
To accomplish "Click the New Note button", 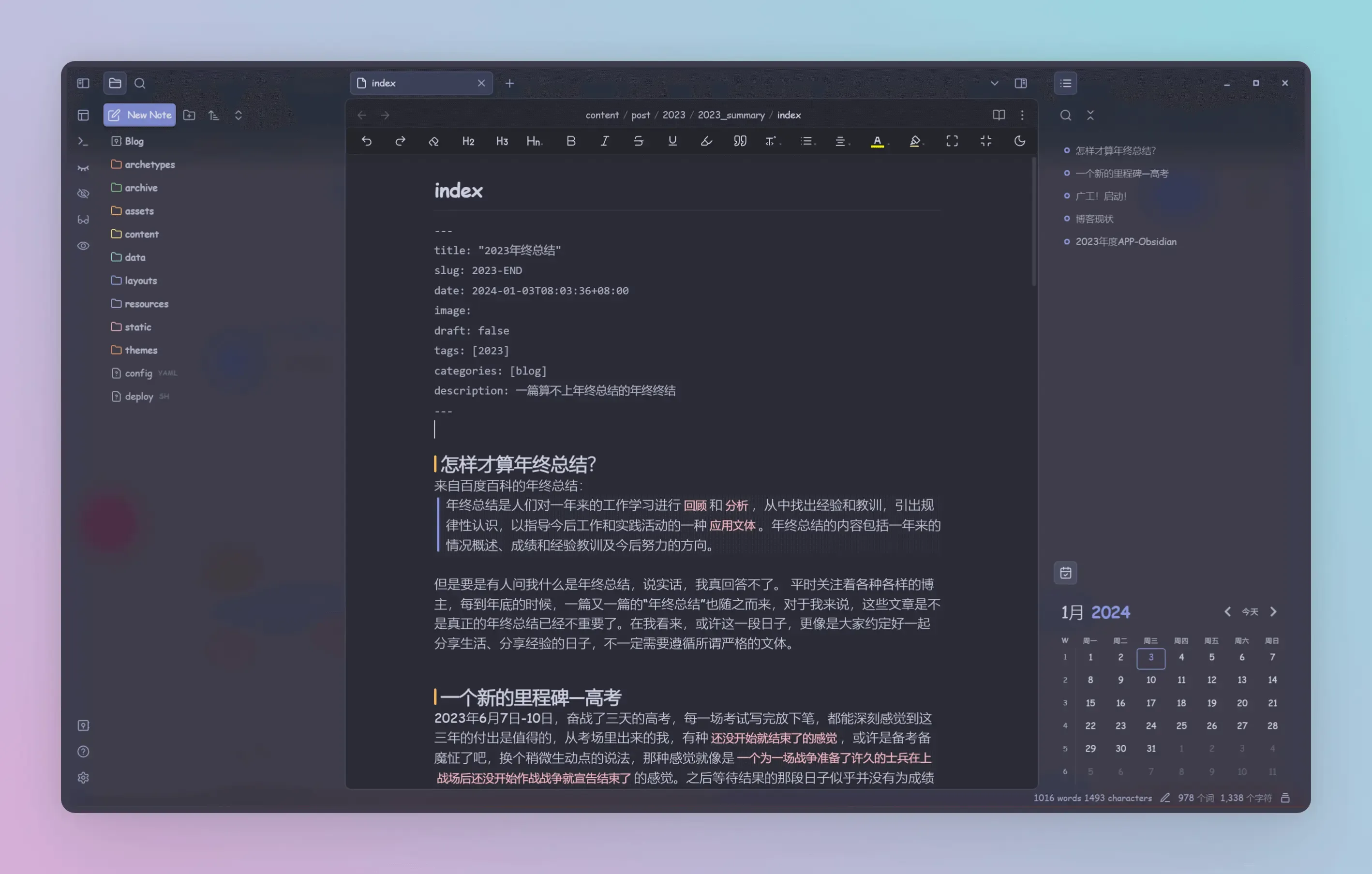I will (140, 115).
